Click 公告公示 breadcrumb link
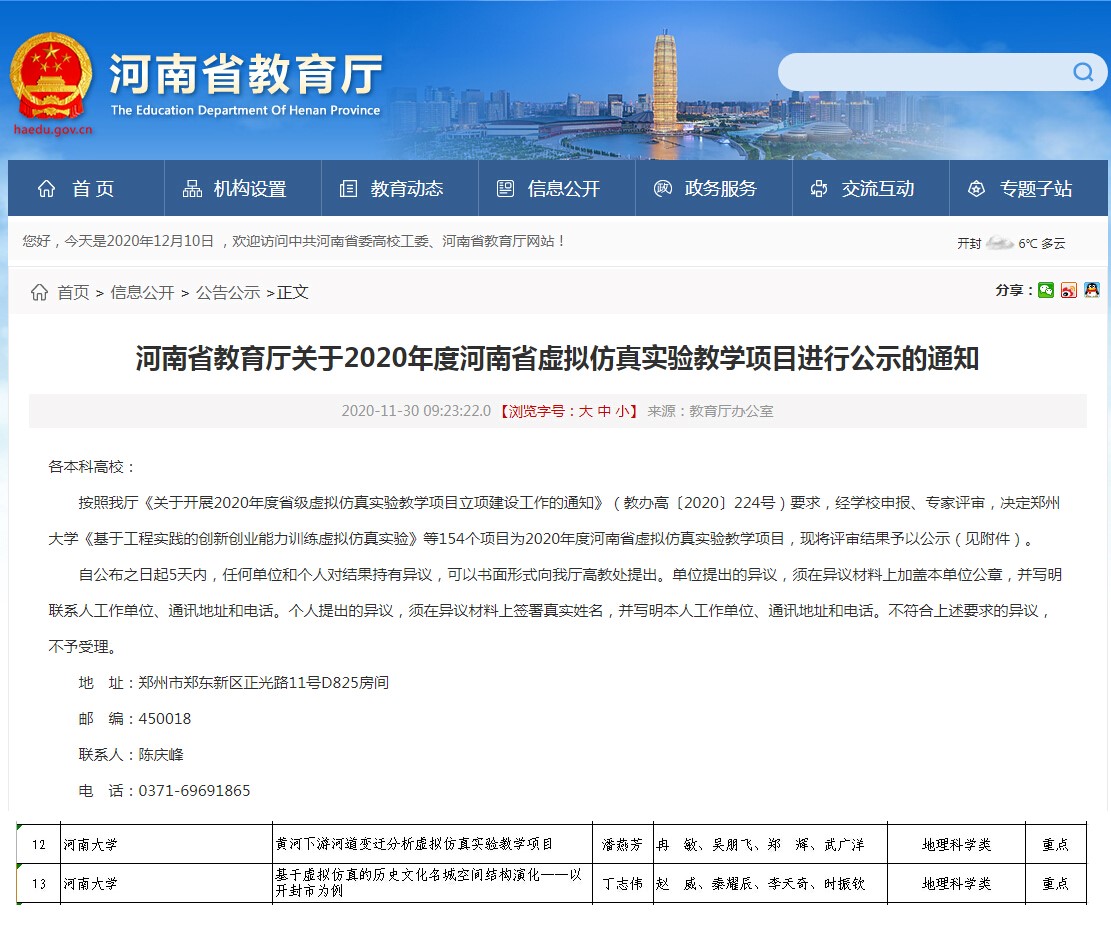The image size is (1111, 945). 228,292
